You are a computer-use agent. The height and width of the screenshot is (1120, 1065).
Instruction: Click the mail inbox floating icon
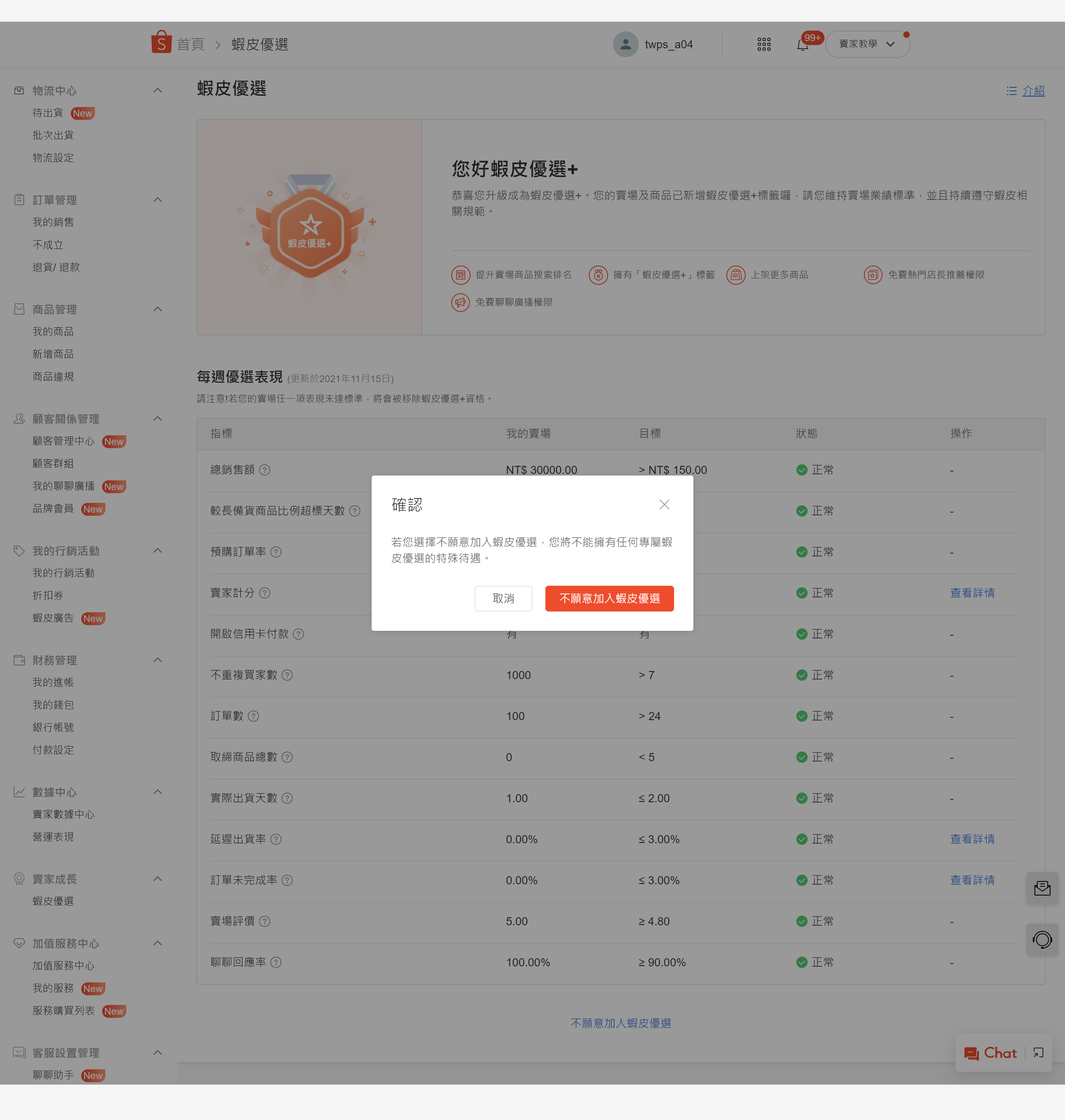tap(1042, 888)
